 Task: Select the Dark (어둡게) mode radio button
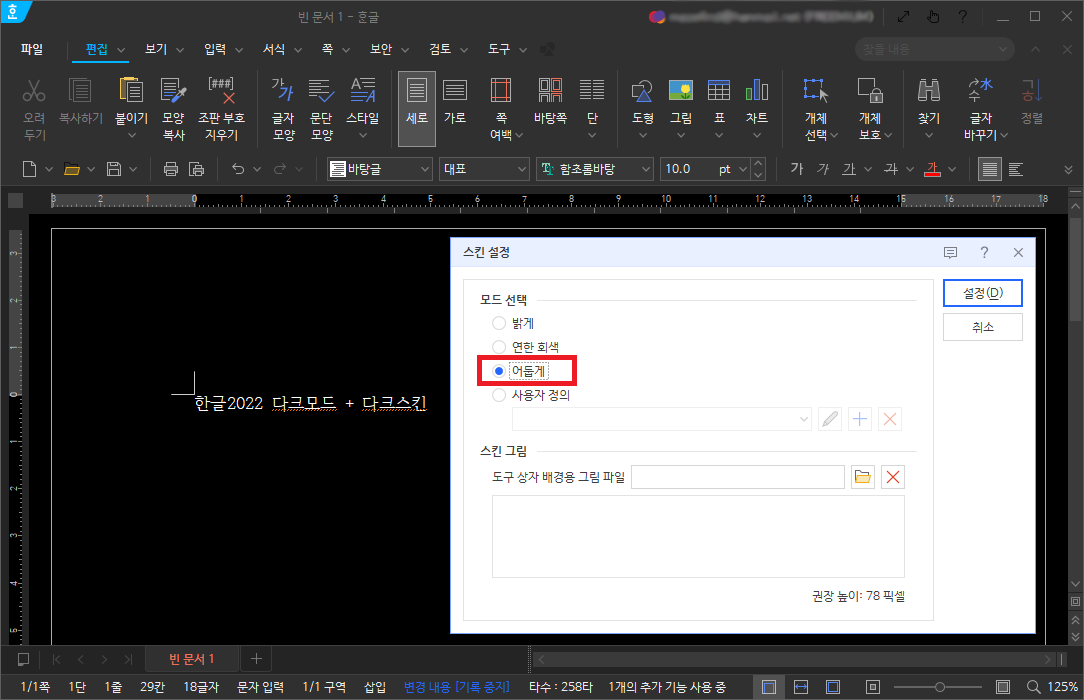[x=498, y=371]
